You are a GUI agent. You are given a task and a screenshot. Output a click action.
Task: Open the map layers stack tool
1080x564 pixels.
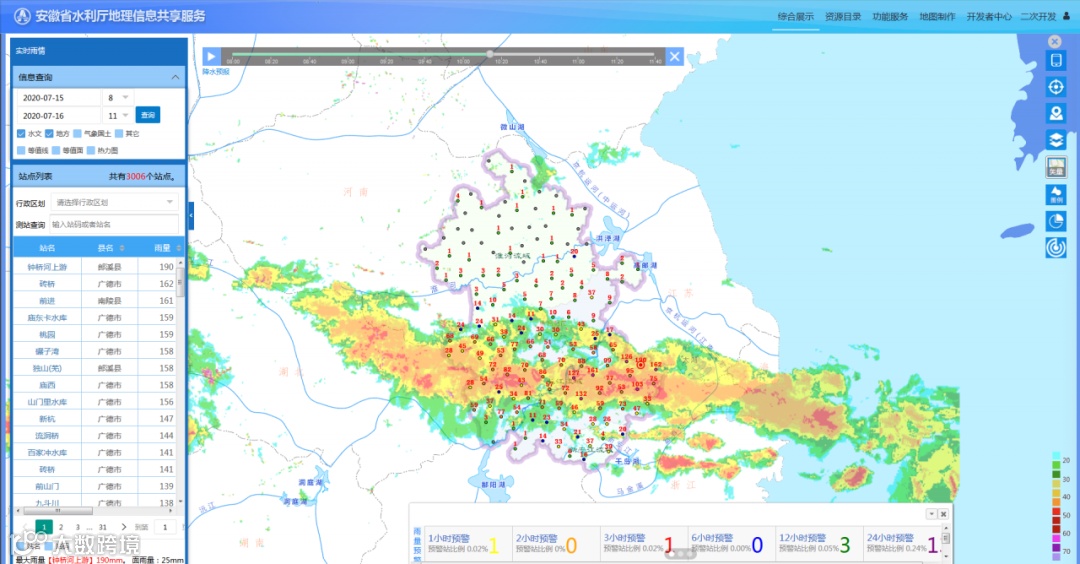pos(1055,140)
